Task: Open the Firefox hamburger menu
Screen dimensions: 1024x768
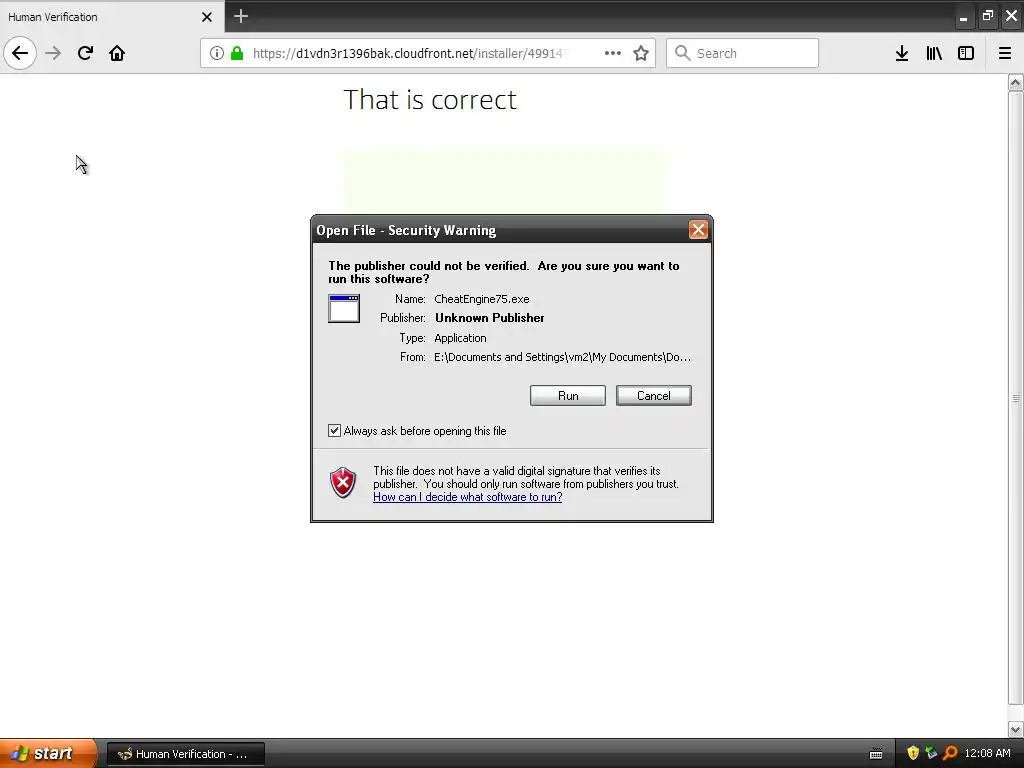Action: click(x=1005, y=53)
